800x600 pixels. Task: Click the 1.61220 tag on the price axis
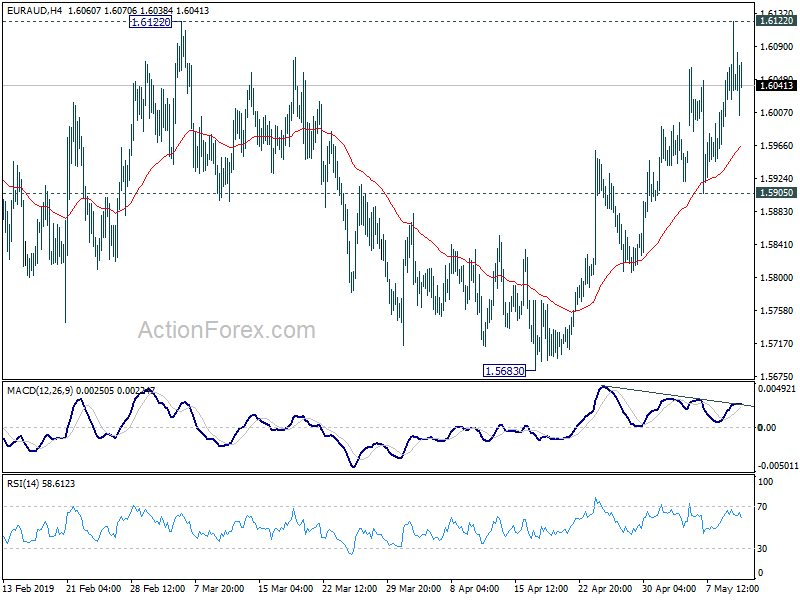click(777, 20)
